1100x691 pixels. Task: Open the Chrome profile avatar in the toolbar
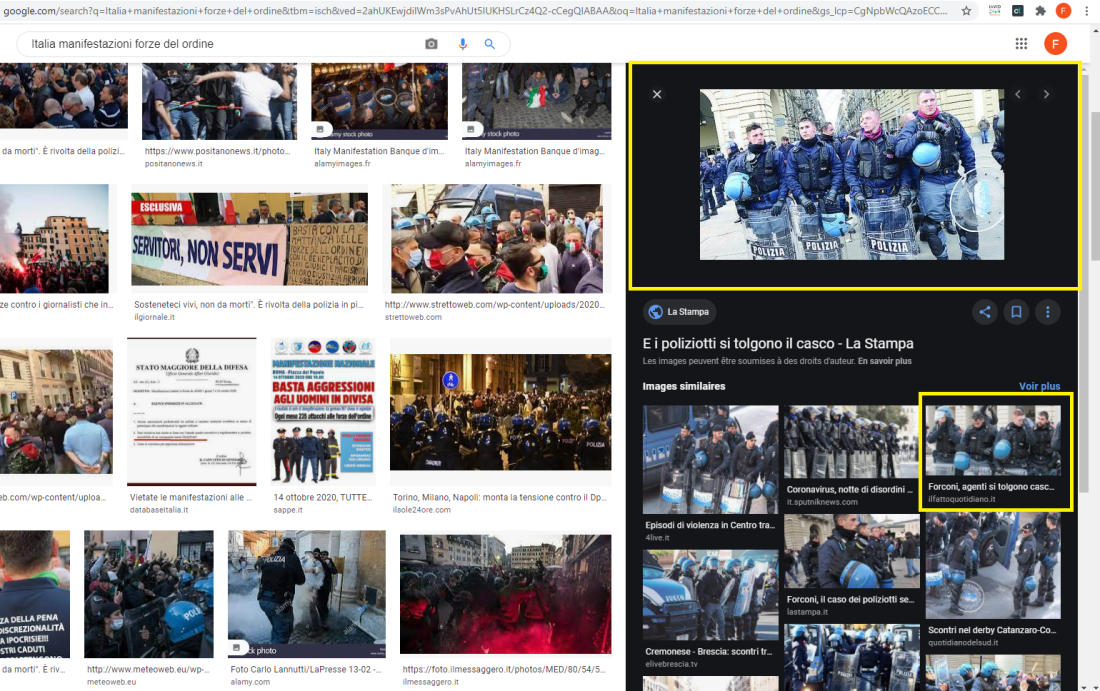click(x=1064, y=11)
